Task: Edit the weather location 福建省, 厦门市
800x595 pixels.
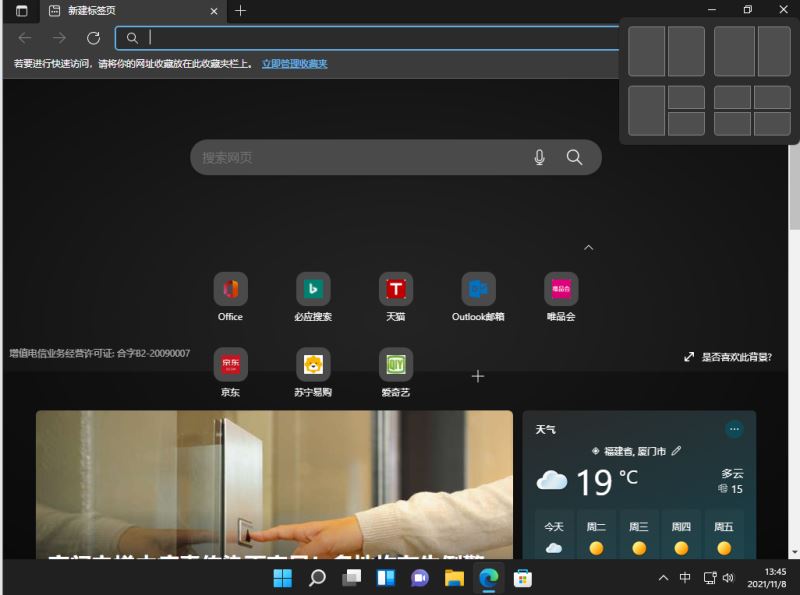Action: [x=677, y=451]
